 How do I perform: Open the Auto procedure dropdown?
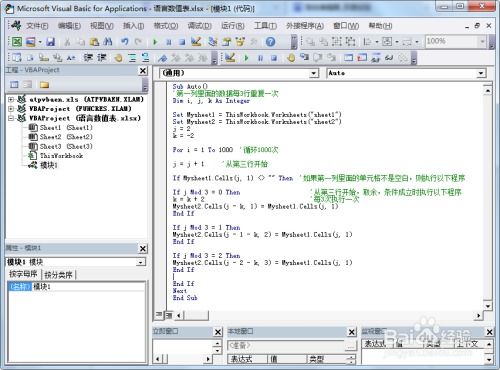[480, 73]
